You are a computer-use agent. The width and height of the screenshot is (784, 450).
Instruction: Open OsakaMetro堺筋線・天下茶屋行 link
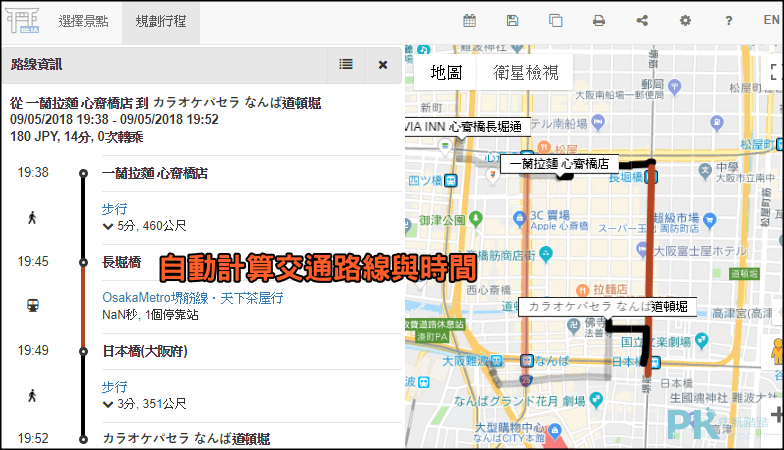point(192,298)
